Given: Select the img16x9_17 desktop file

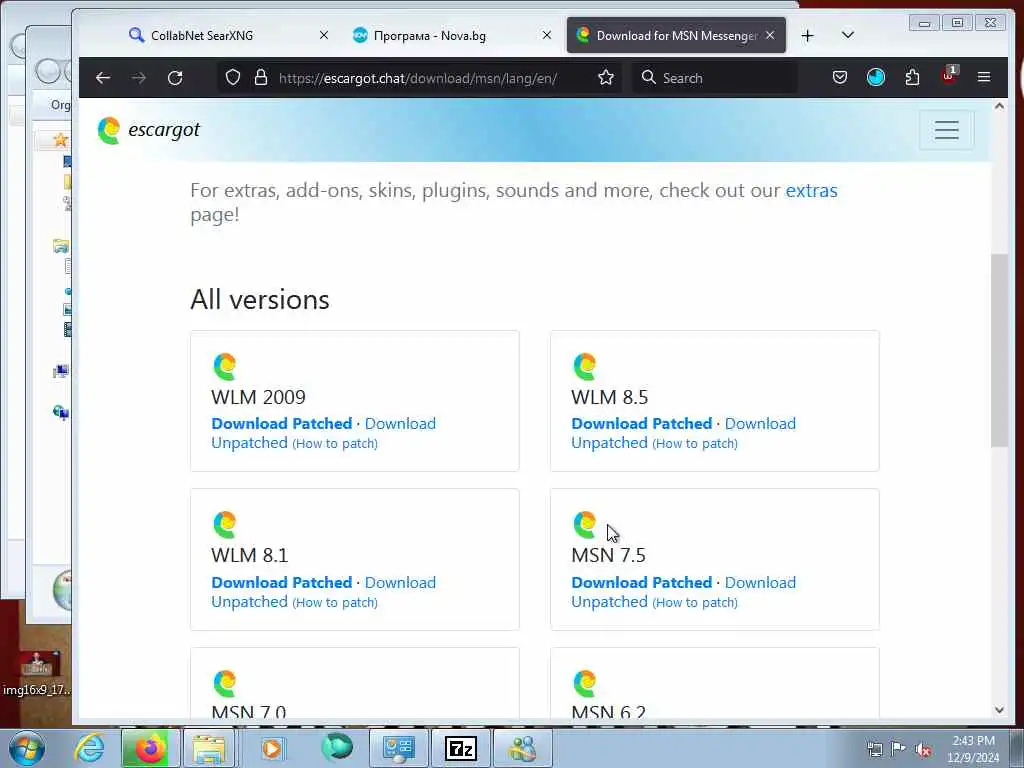Looking at the screenshot, I should tap(37, 673).
